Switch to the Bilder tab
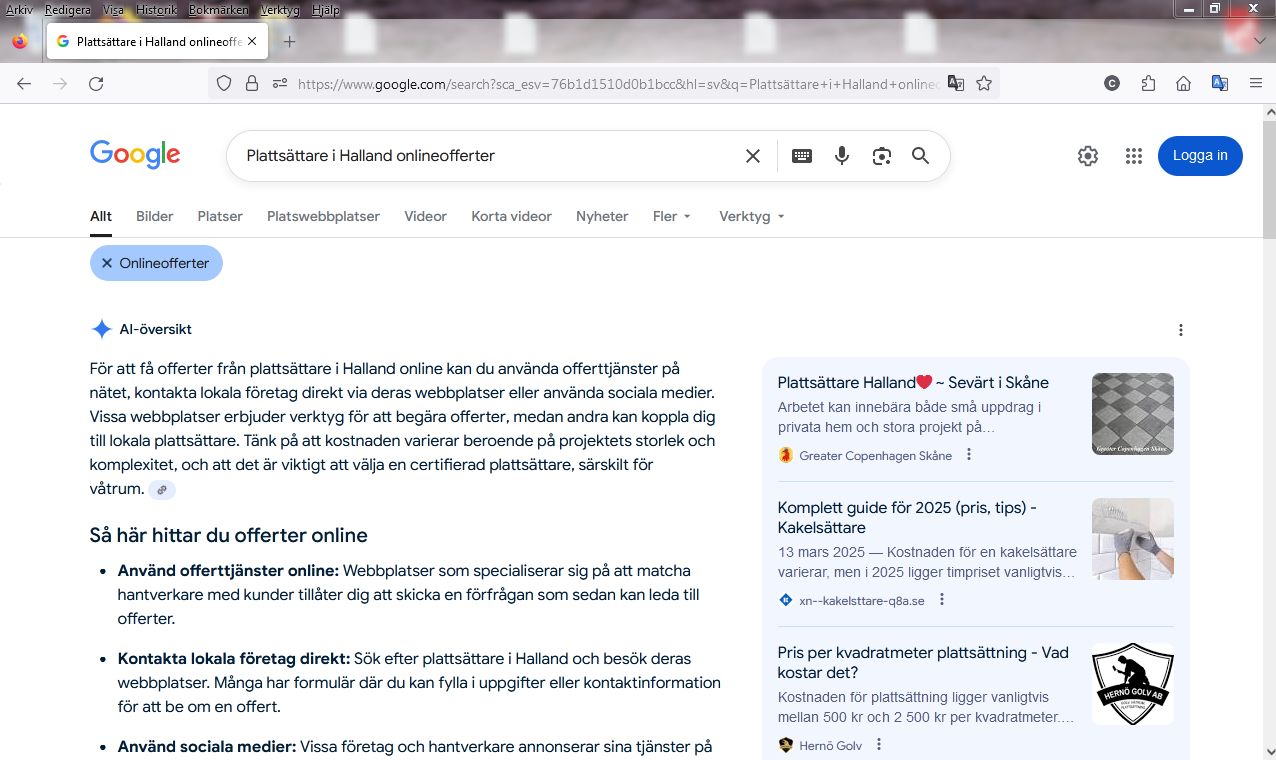The height and width of the screenshot is (760, 1276). pos(155,216)
